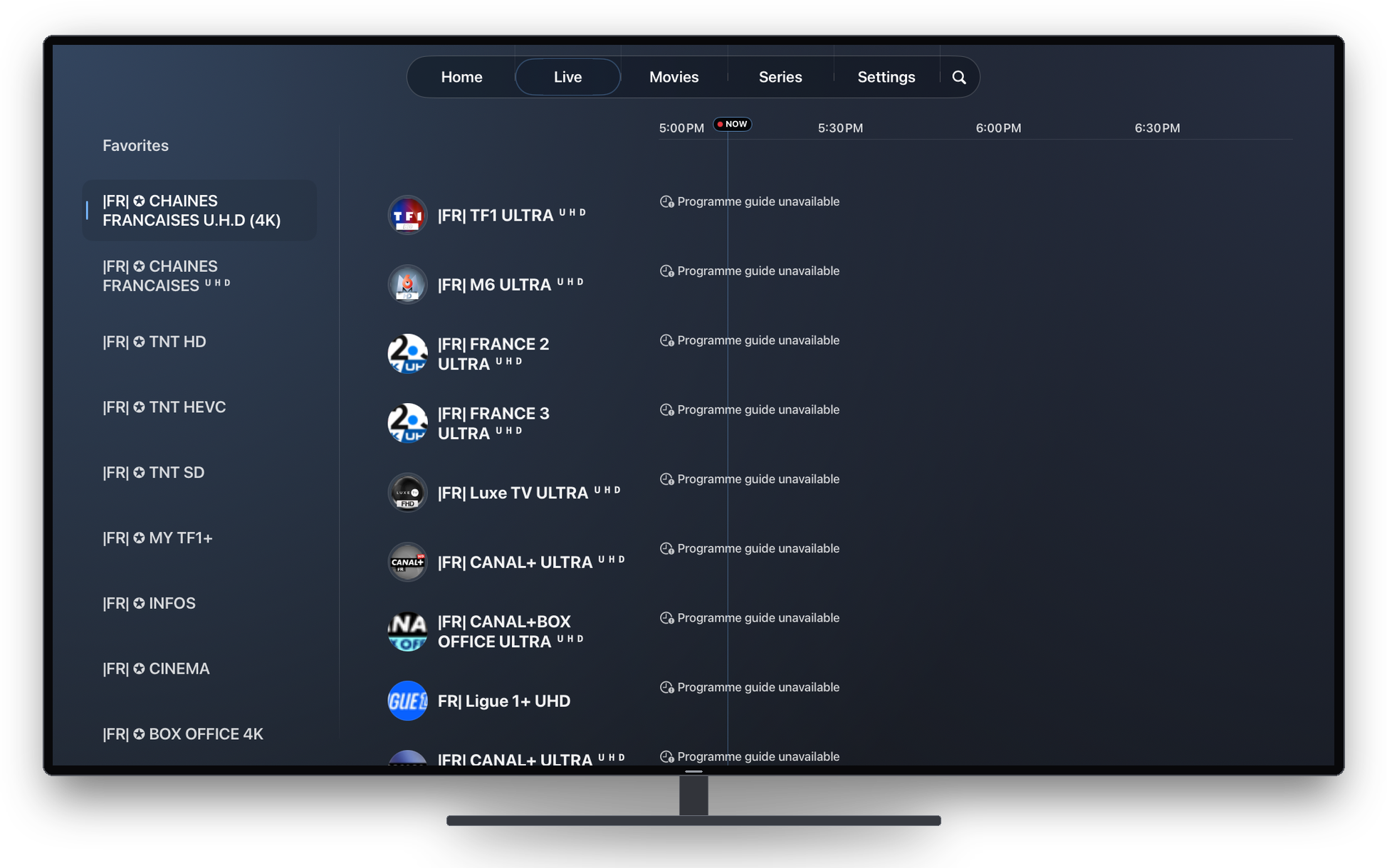
Task: Click |FR| FRANCE 2 ULTRA channel name
Action: click(x=493, y=354)
